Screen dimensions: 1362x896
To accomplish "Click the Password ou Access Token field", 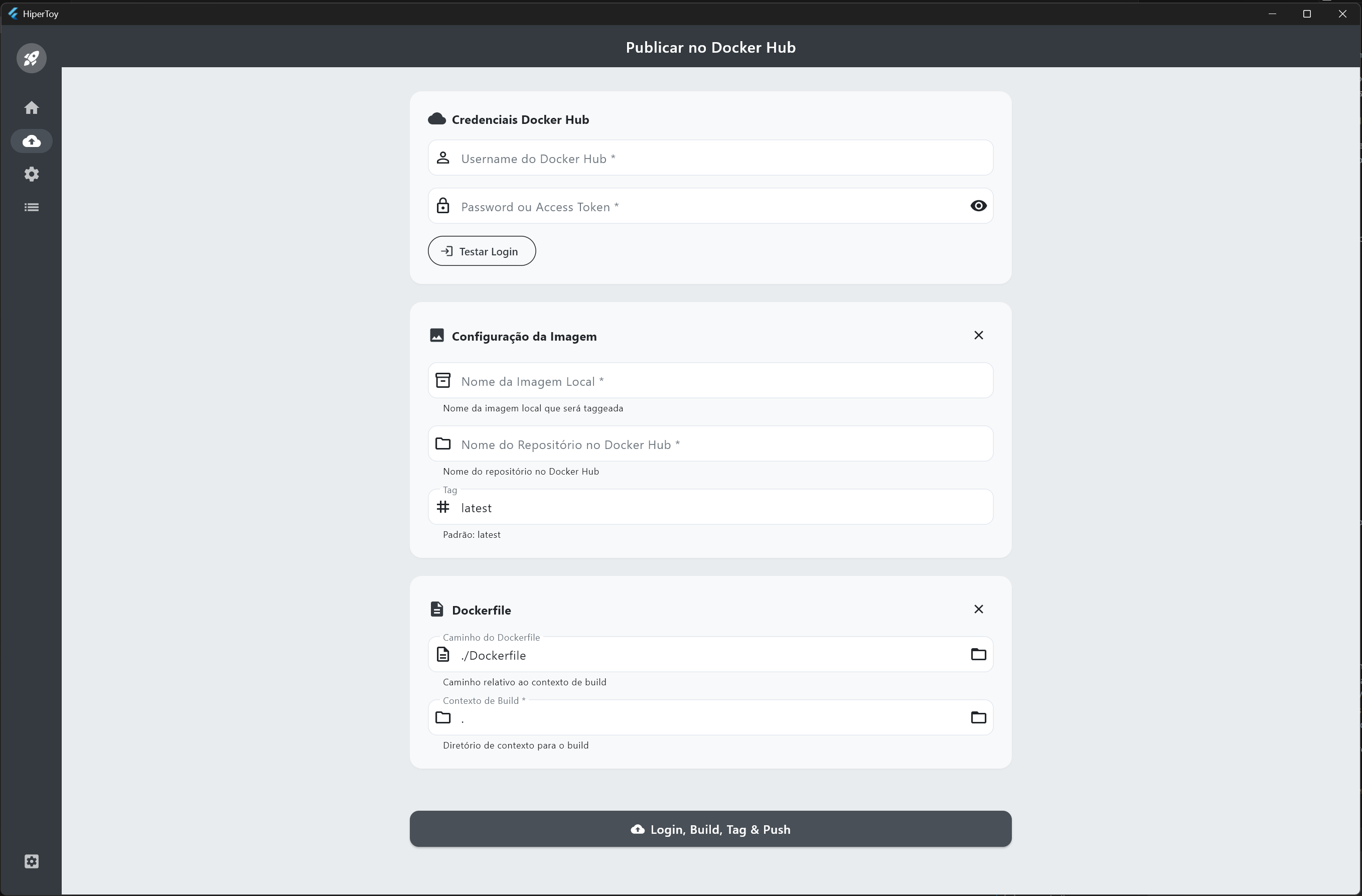I will tap(704, 207).
